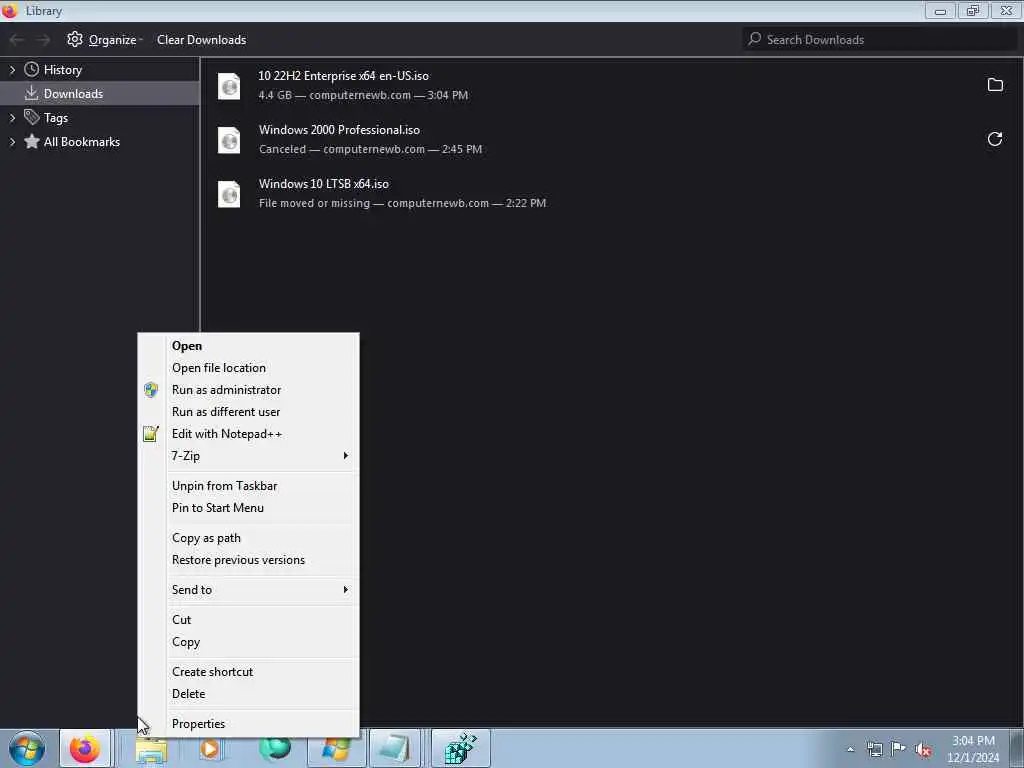
Task: Click the muted volume tray icon
Action: pos(923,750)
